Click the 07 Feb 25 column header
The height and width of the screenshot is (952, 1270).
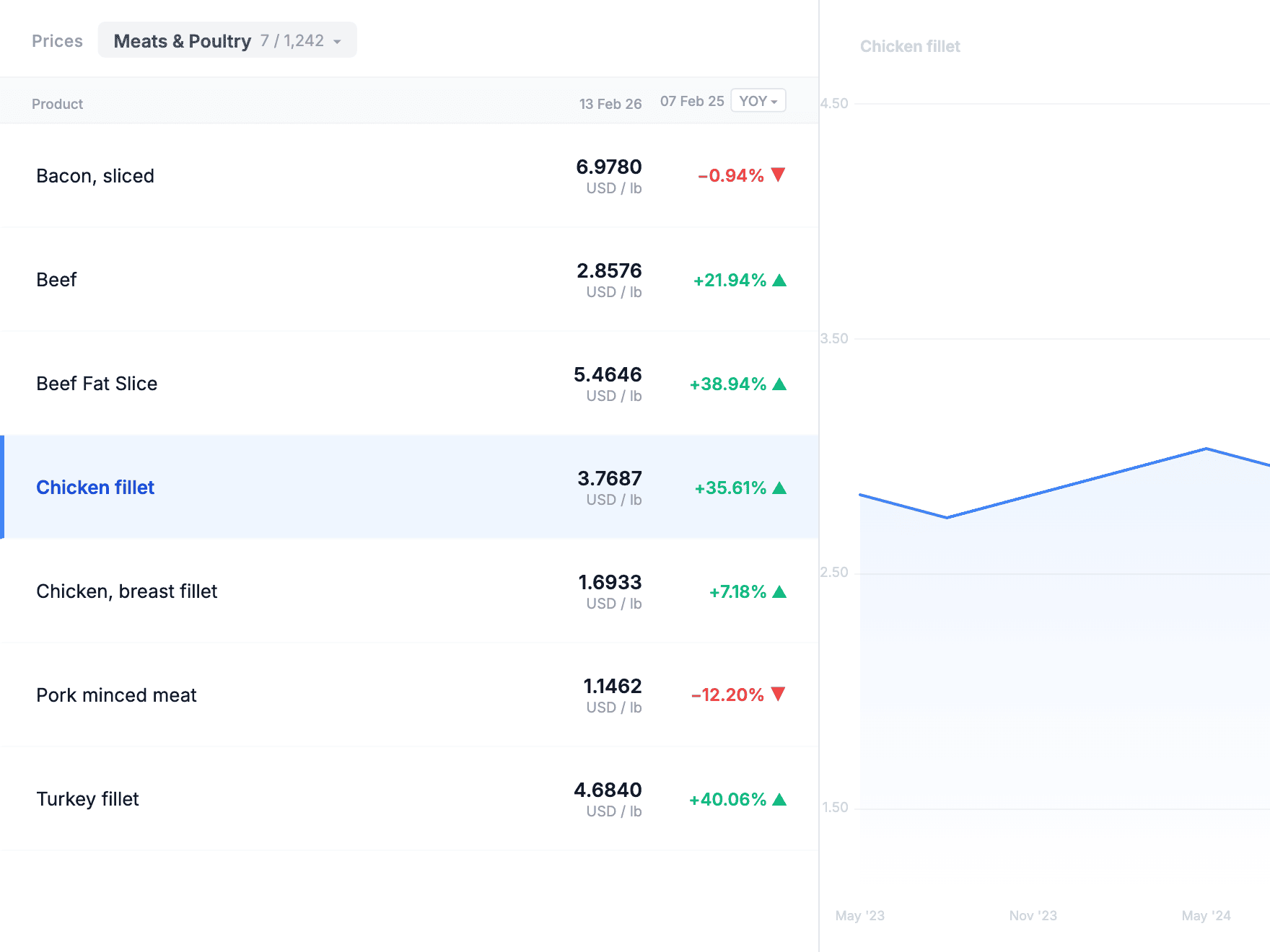[x=691, y=100]
